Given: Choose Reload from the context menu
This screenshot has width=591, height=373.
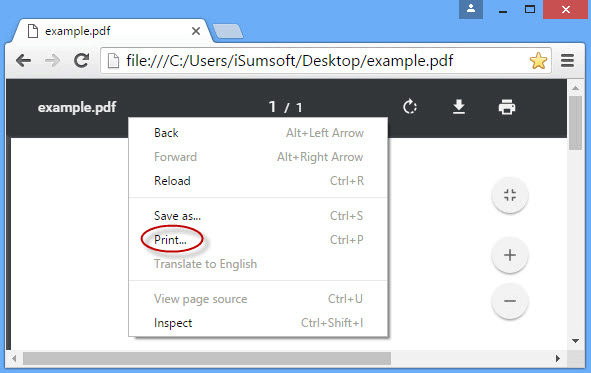Looking at the screenshot, I should coord(258,181).
